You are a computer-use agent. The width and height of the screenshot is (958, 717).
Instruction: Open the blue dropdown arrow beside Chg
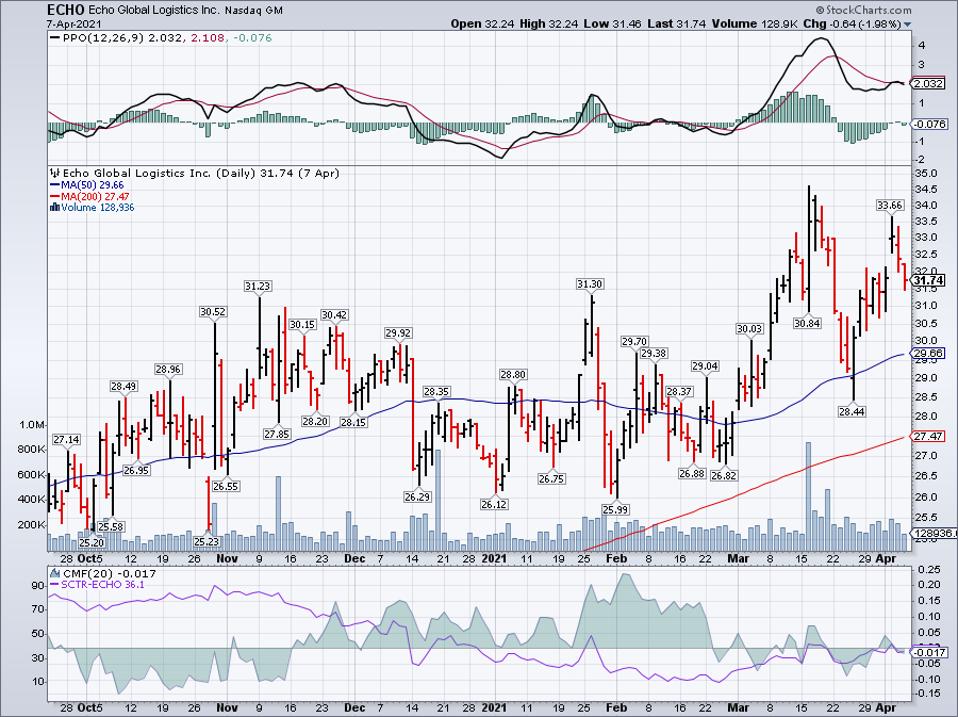coord(907,24)
